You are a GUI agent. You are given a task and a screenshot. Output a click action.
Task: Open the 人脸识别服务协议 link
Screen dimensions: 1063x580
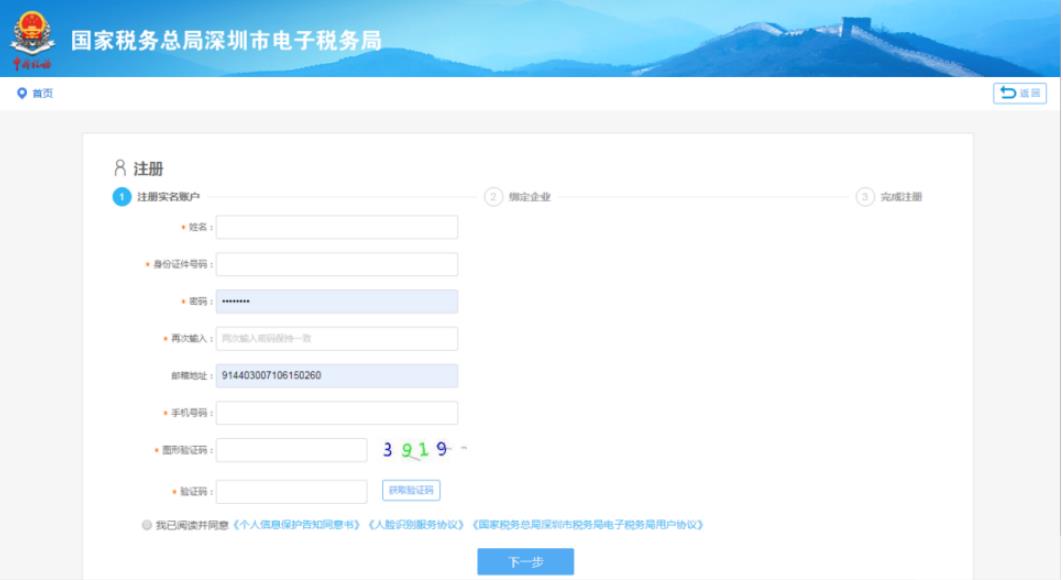click(417, 525)
